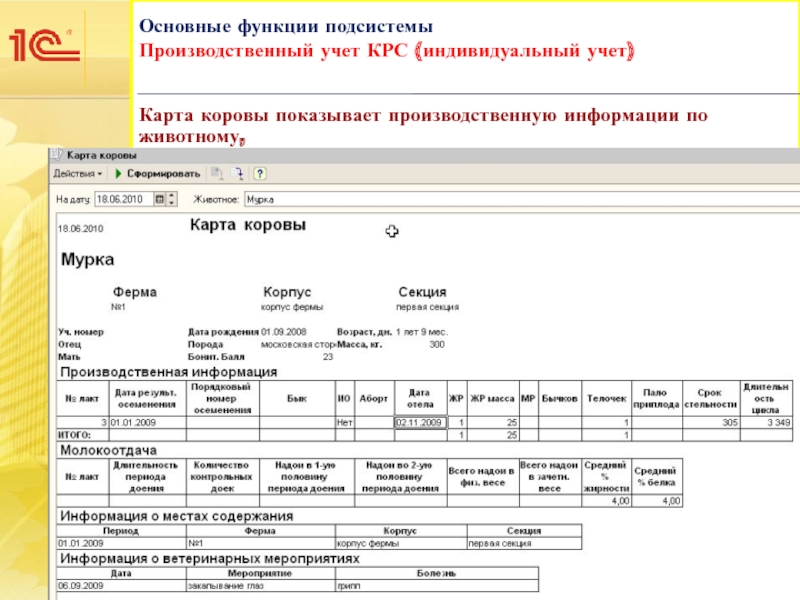Click the Бык column header
The width and height of the screenshot is (800, 600).
tap(297, 398)
